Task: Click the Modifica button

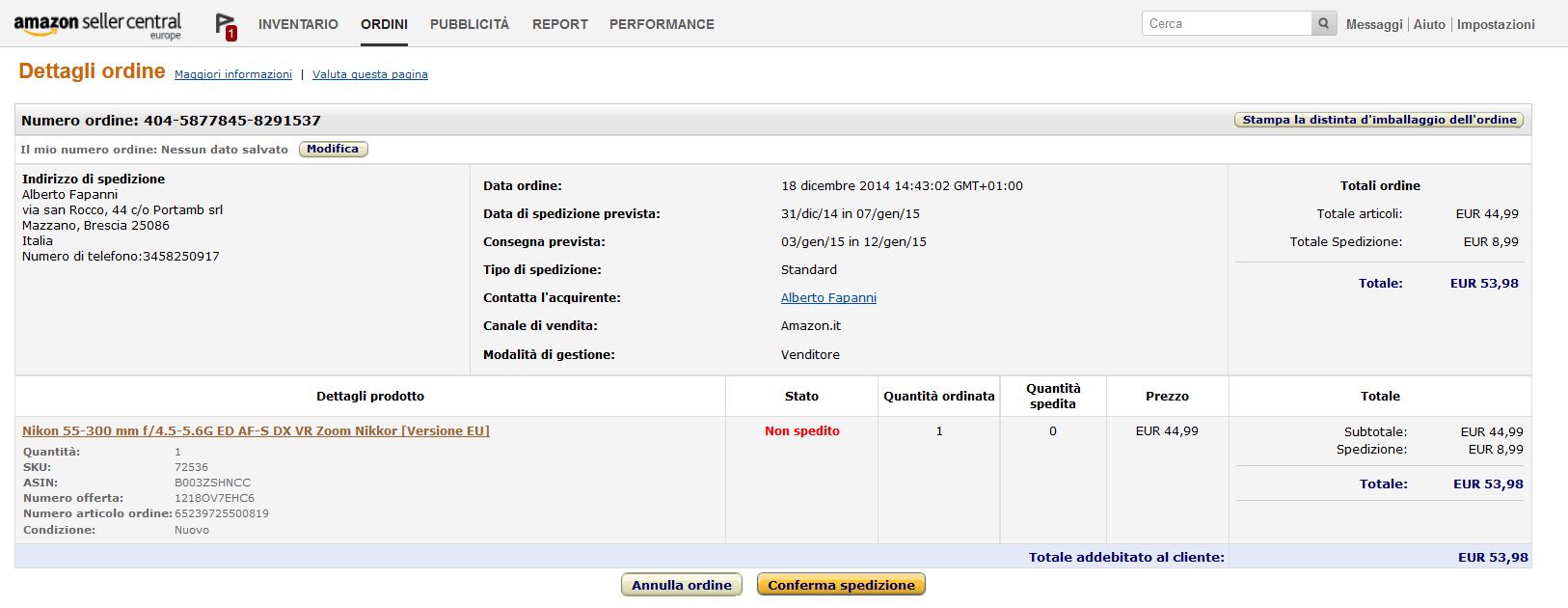Action: point(333,149)
